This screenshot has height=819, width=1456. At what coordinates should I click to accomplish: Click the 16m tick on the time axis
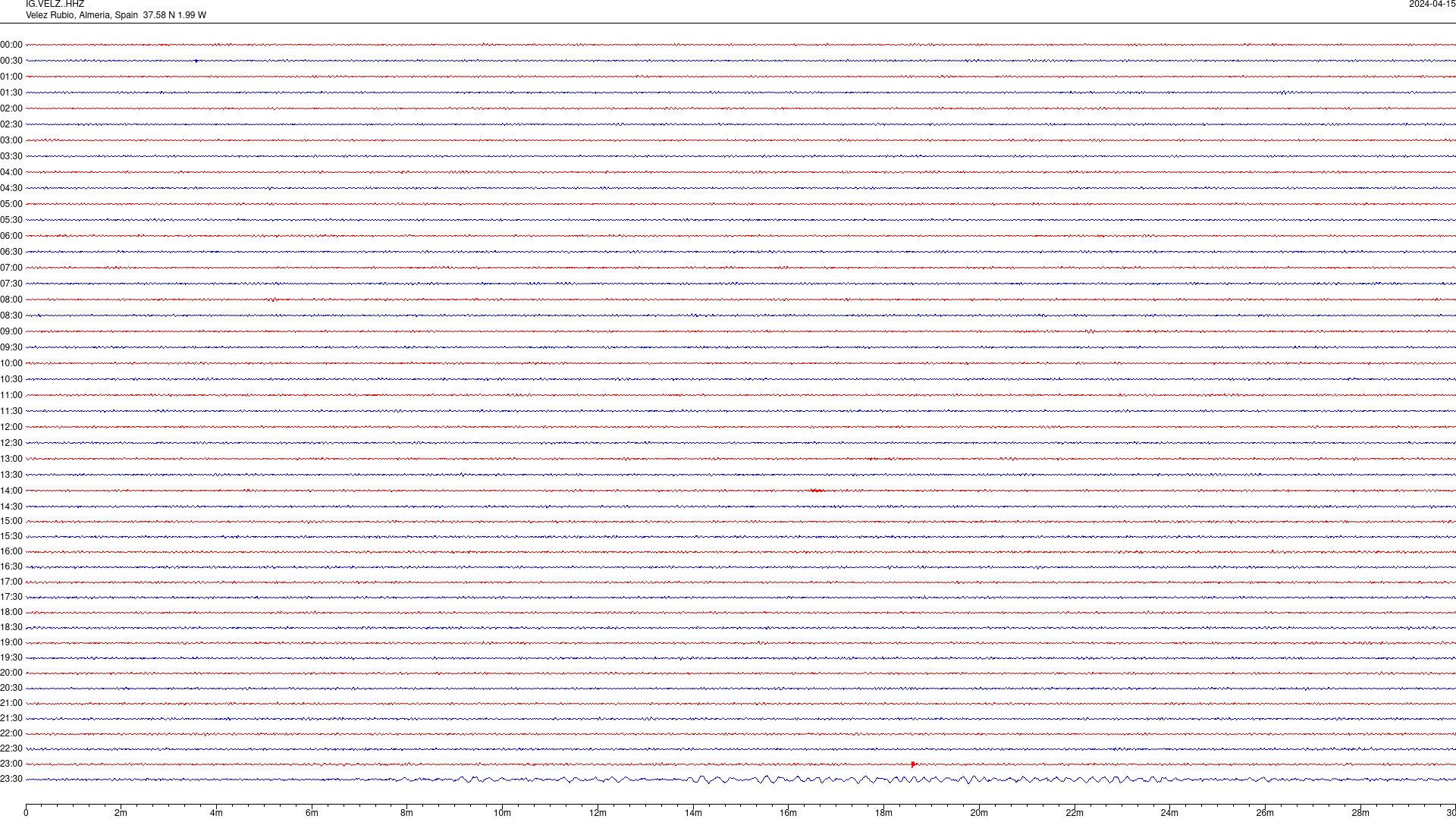tap(789, 813)
